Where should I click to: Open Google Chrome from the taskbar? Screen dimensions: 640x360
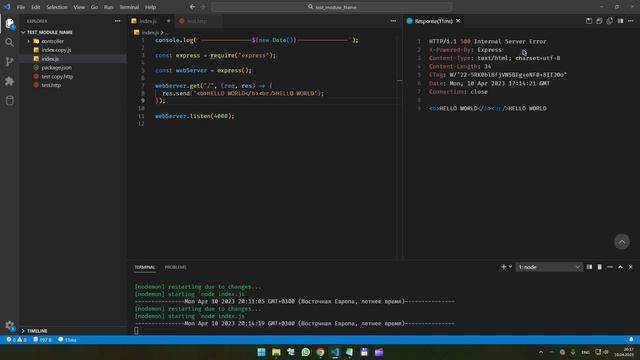[x=320, y=352]
